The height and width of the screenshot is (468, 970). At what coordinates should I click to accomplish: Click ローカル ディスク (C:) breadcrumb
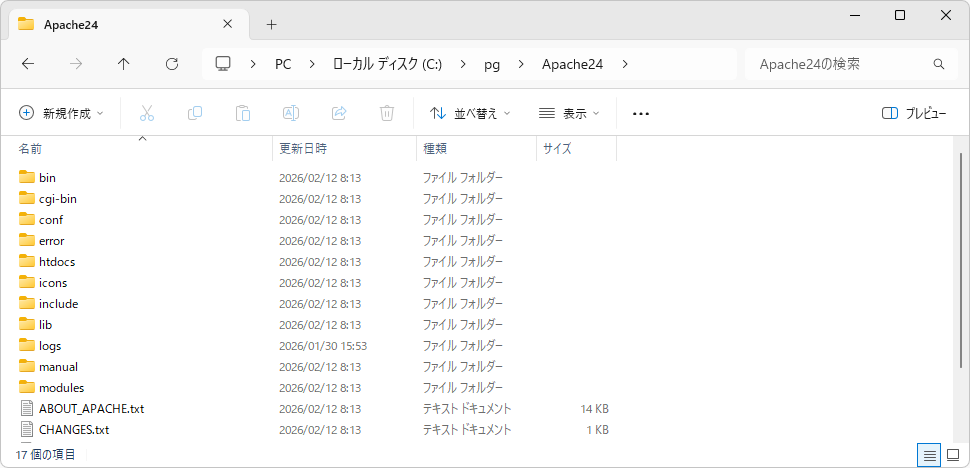click(x=387, y=64)
